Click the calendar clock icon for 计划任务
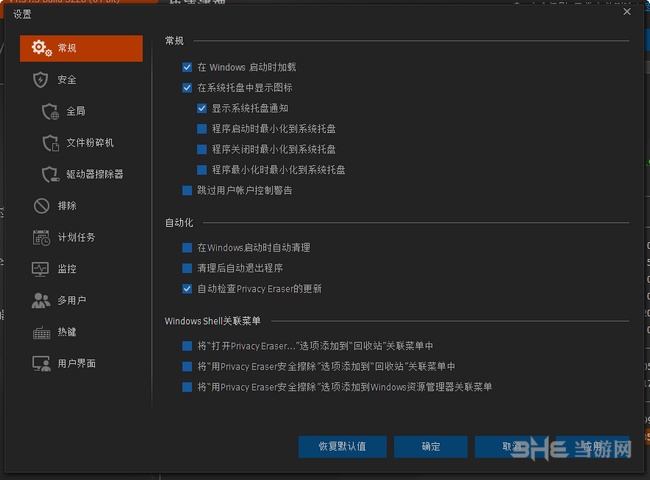The width and height of the screenshot is (650, 480). [x=41, y=237]
